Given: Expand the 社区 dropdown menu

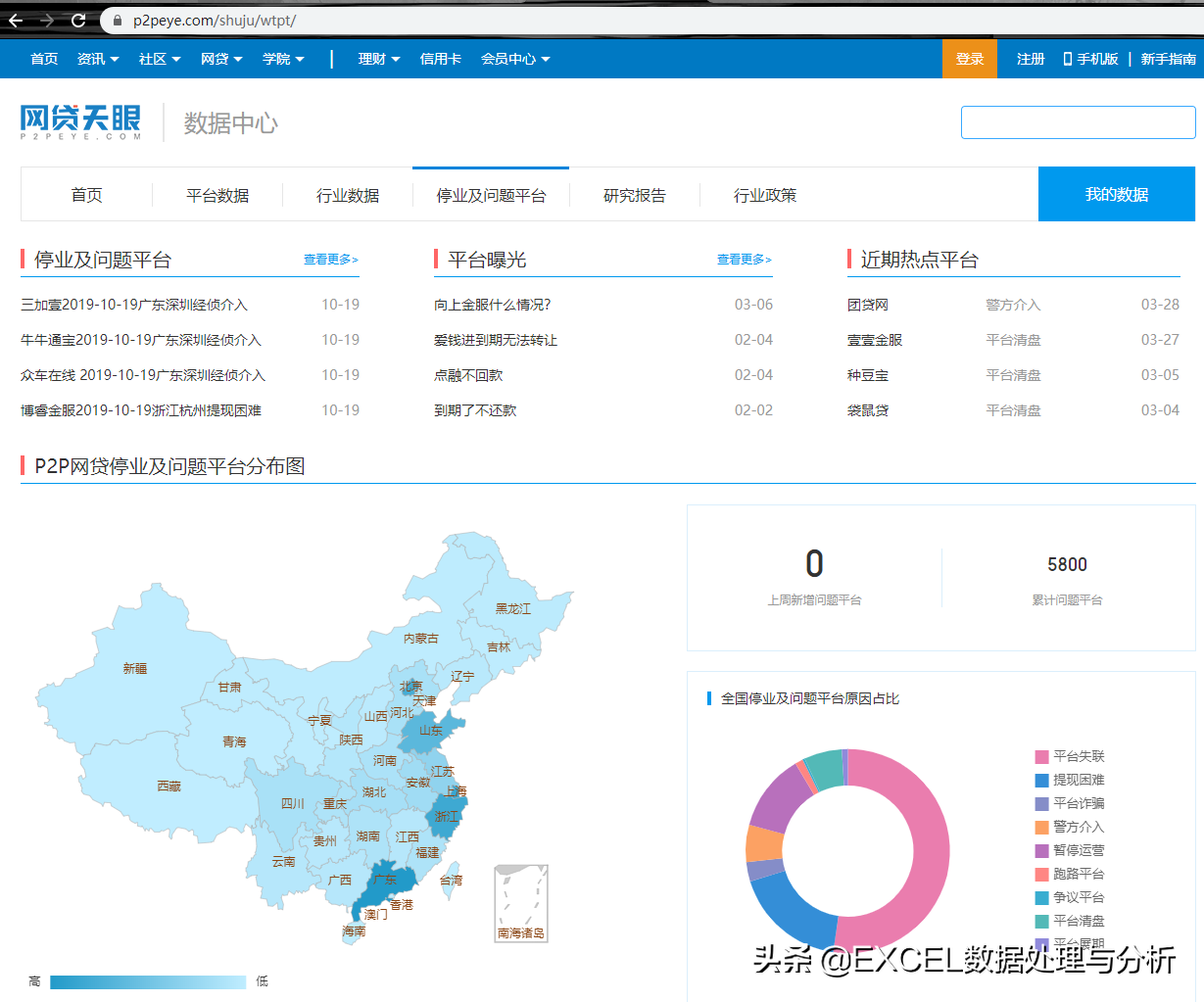Looking at the screenshot, I should tap(160, 59).
